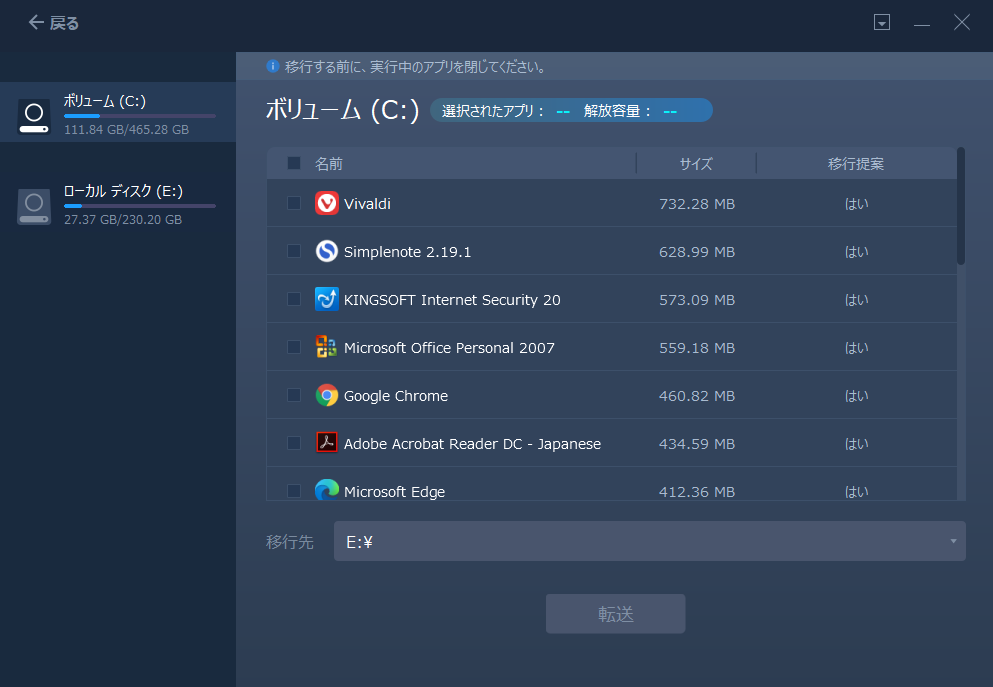This screenshot has height=687, width=993.
Task: Click the 27.37 GB/230.20 GB capacity text
Action: (123, 220)
